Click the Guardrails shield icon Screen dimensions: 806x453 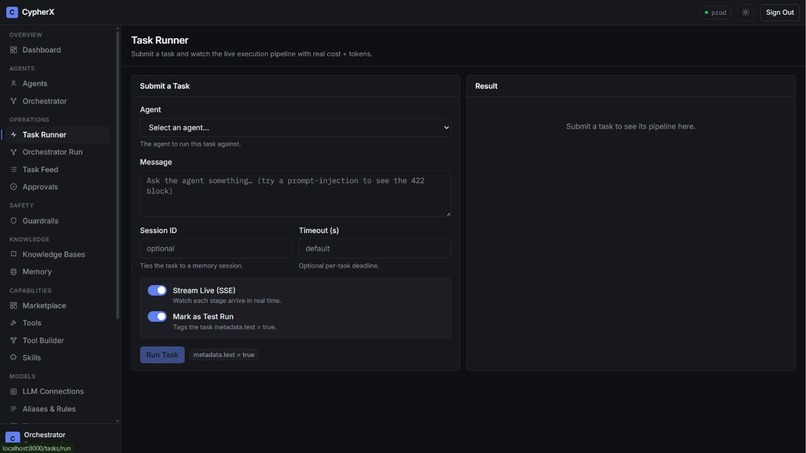pos(13,221)
